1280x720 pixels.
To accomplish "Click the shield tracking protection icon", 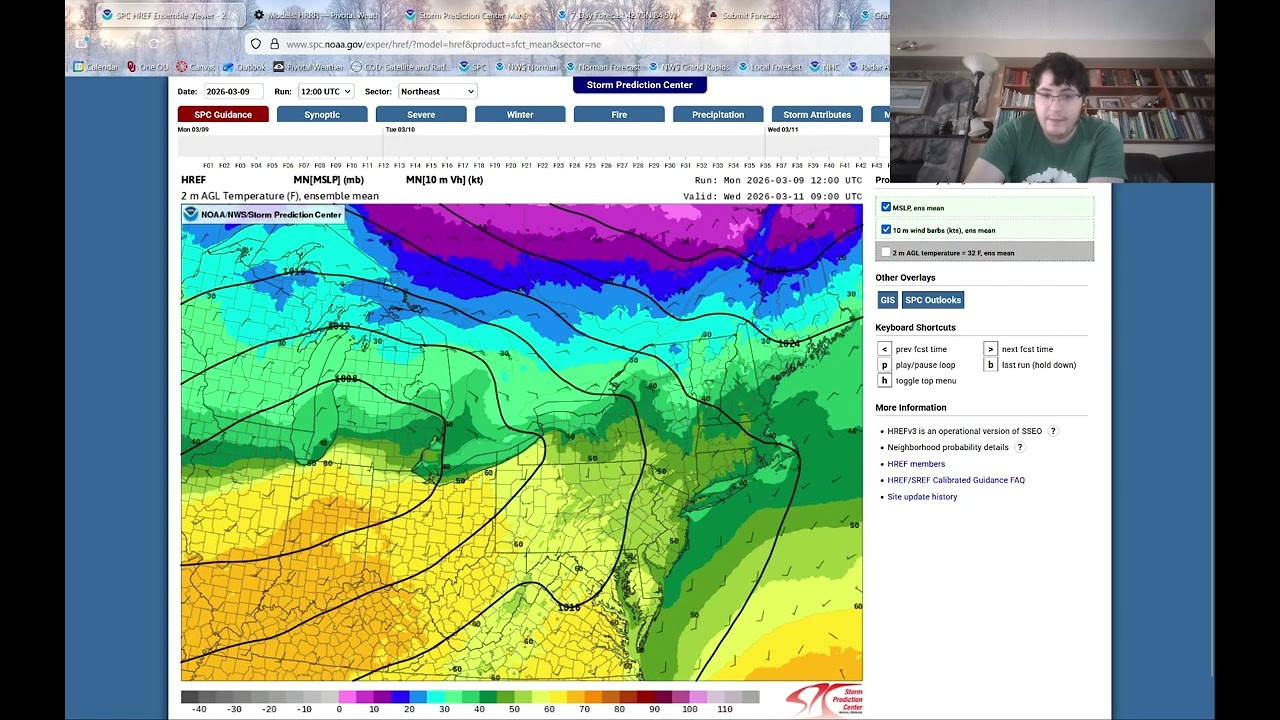I will pyautogui.click(x=256, y=44).
